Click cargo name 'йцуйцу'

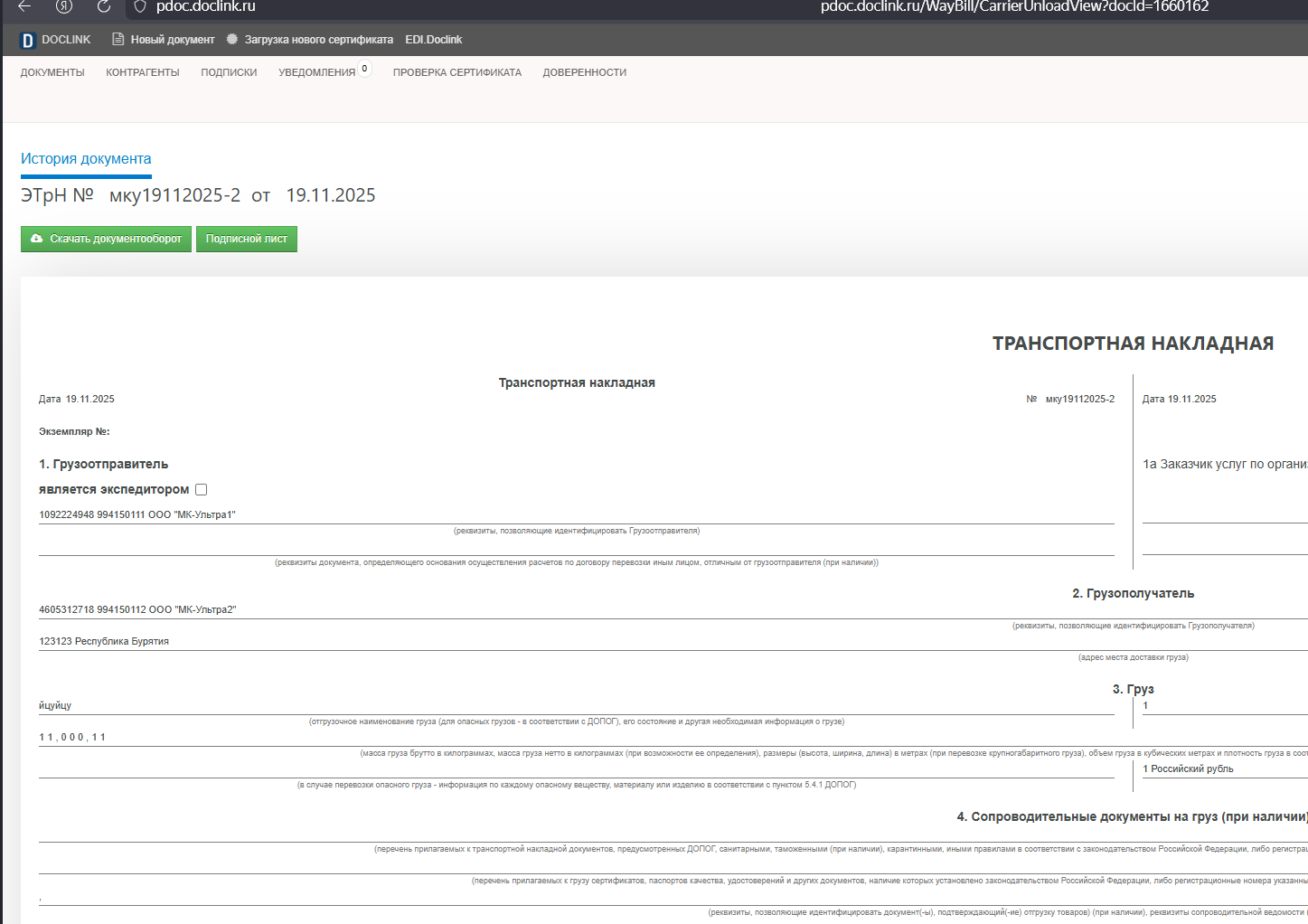(55, 705)
